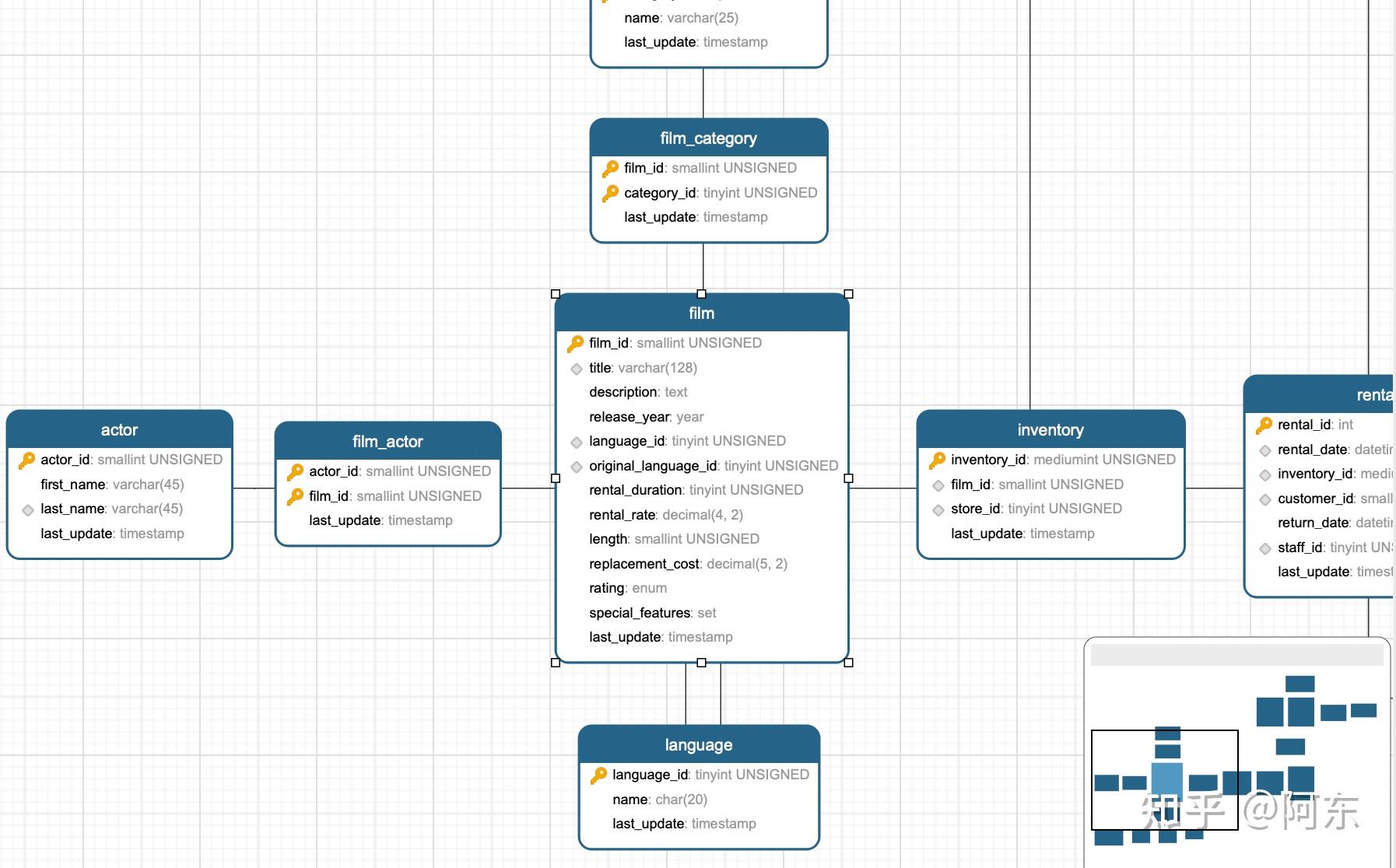Screen dimensions: 1396x868
Task: Select the inventory table header
Action: (x=1051, y=429)
